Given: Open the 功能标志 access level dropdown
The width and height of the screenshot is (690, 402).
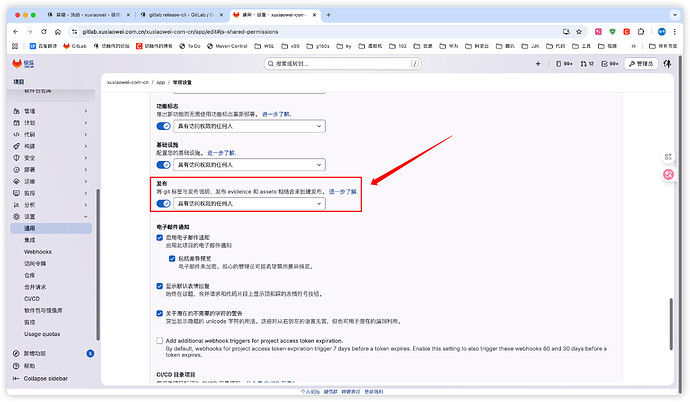Looking at the screenshot, I should click(250, 126).
